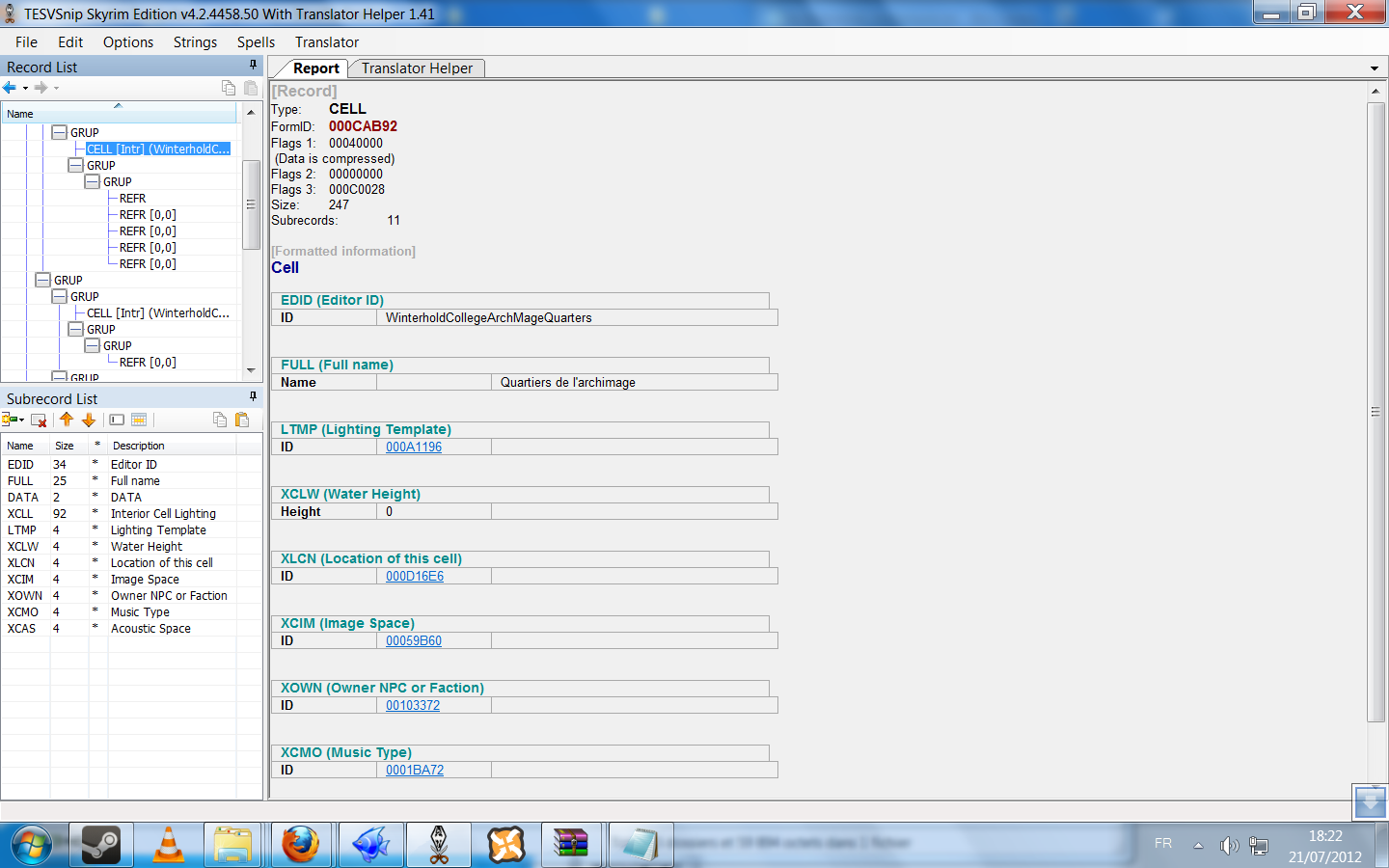Open Windows Explorer from taskbar
This screenshot has height=868, width=1389.
coord(232,845)
